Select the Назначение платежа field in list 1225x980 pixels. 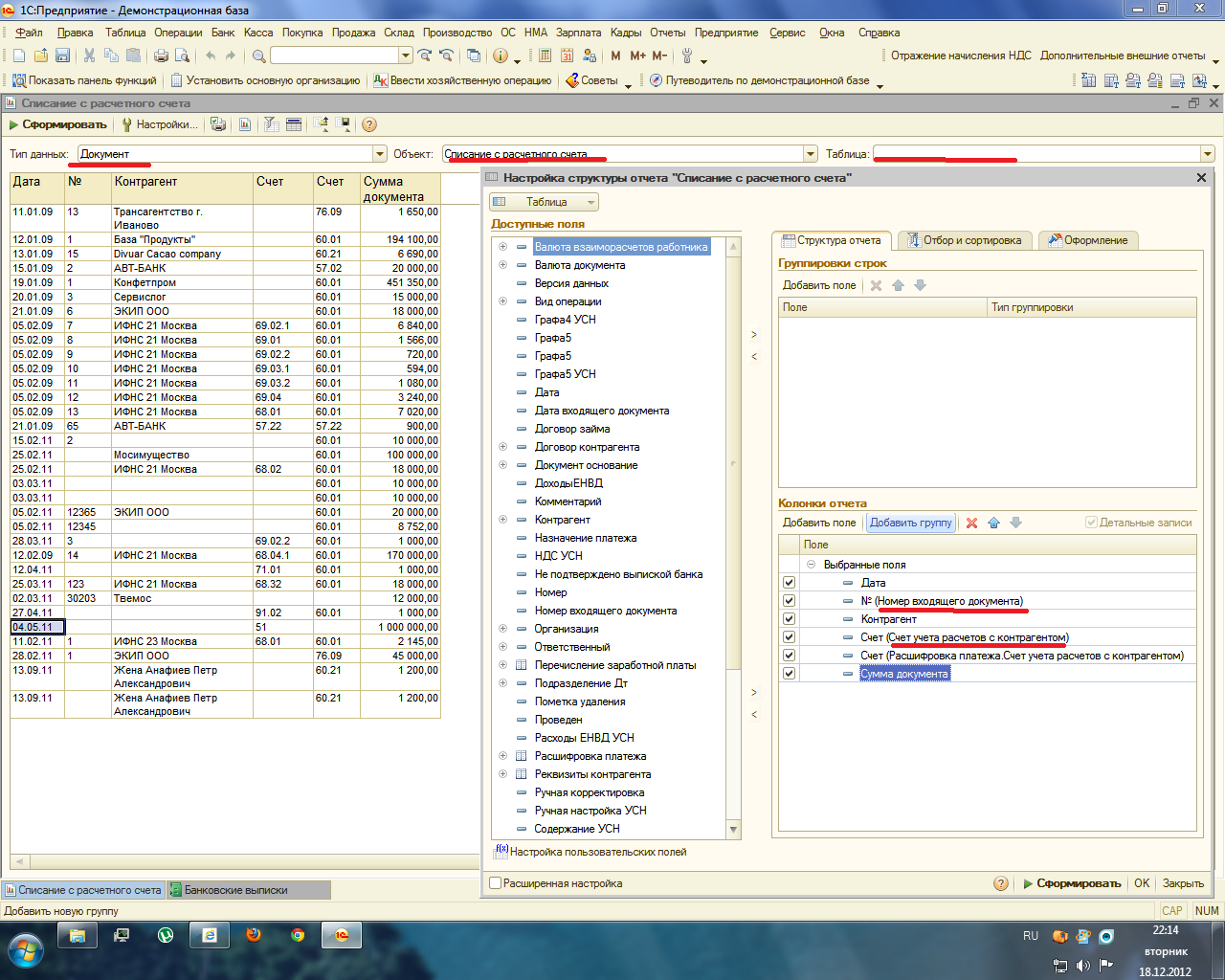[585, 538]
